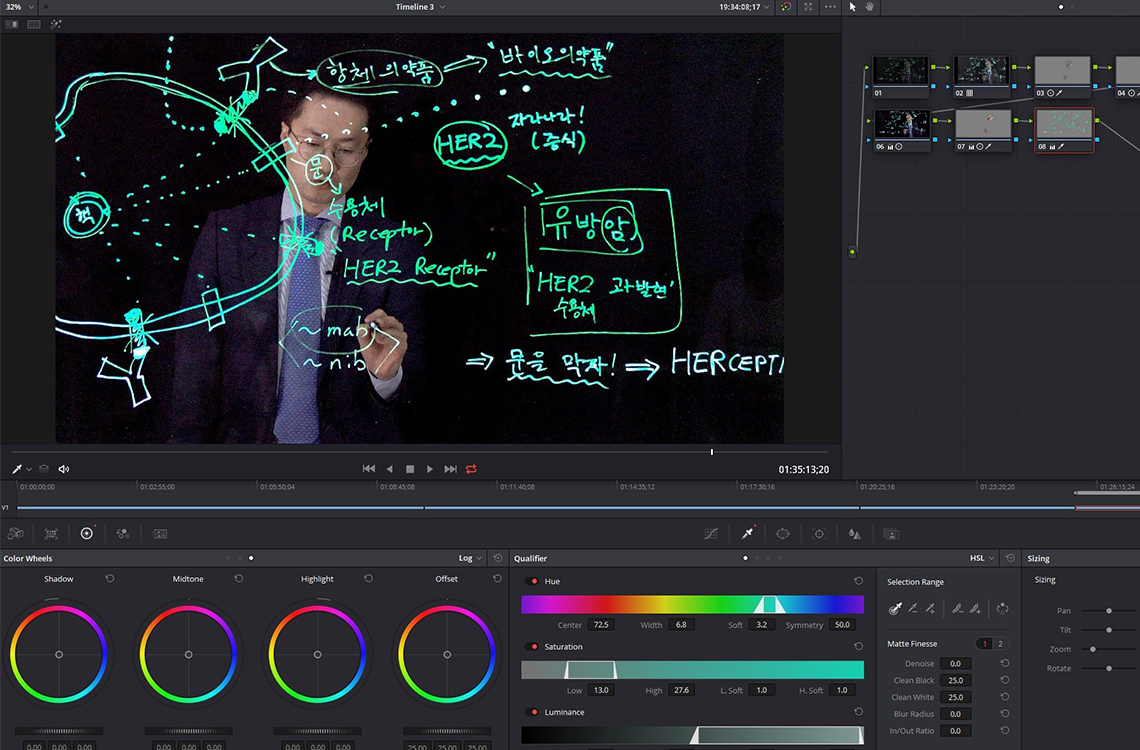Open the Power Window palette
This screenshot has height=750, width=1140.
(783, 534)
